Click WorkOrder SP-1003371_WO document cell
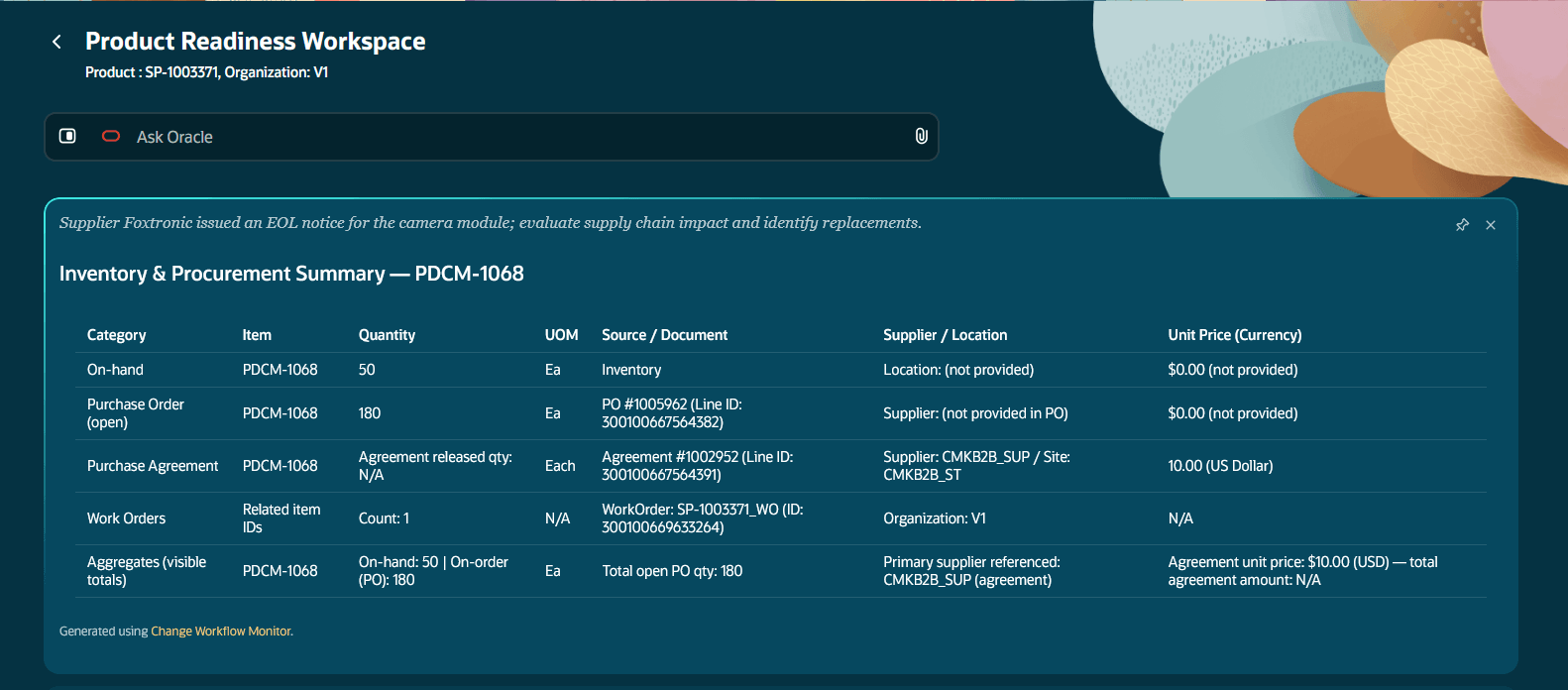1568x690 pixels. click(x=703, y=518)
